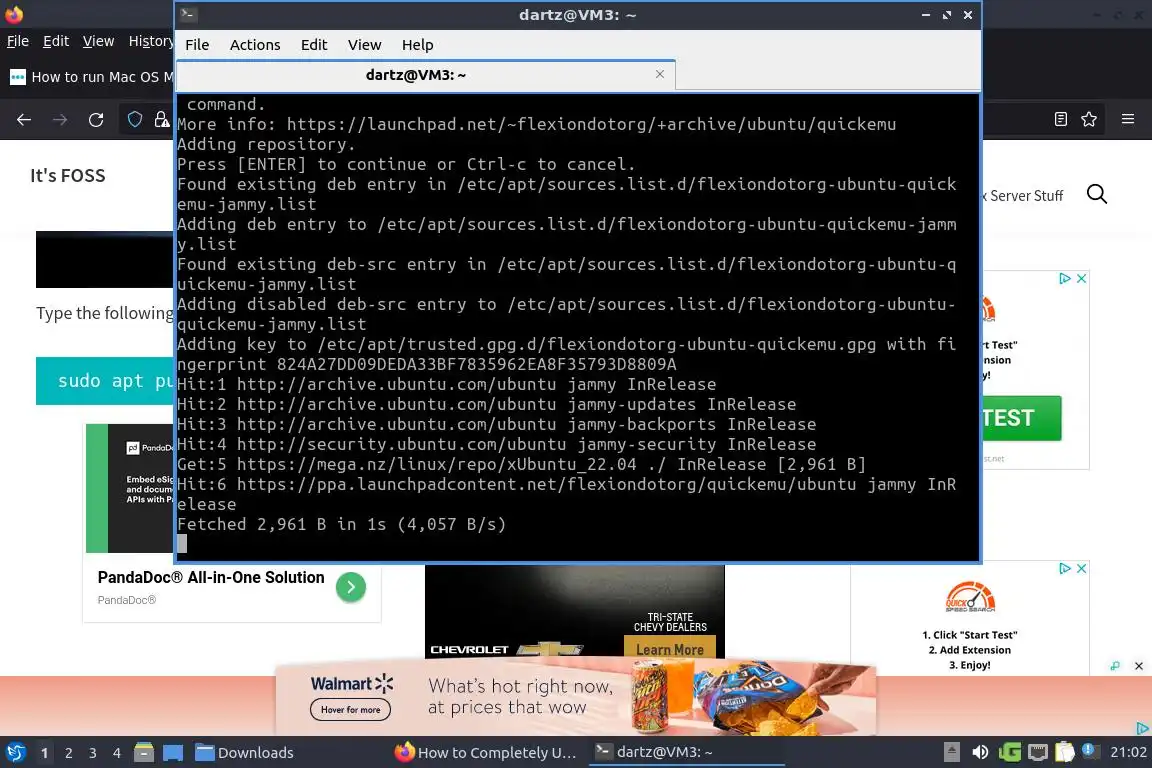
Task: Click the sudo apt code block
Action: 105,381
